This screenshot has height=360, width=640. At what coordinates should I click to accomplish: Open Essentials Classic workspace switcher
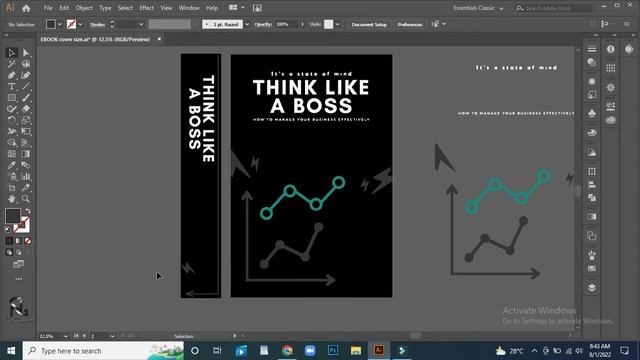(x=478, y=8)
